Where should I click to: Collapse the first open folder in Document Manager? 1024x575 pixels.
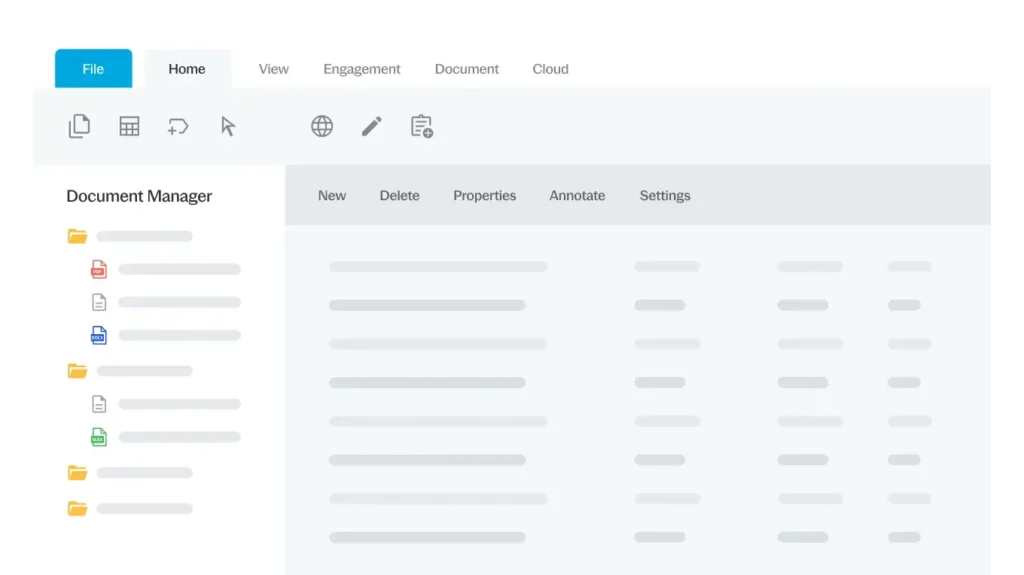(77, 236)
